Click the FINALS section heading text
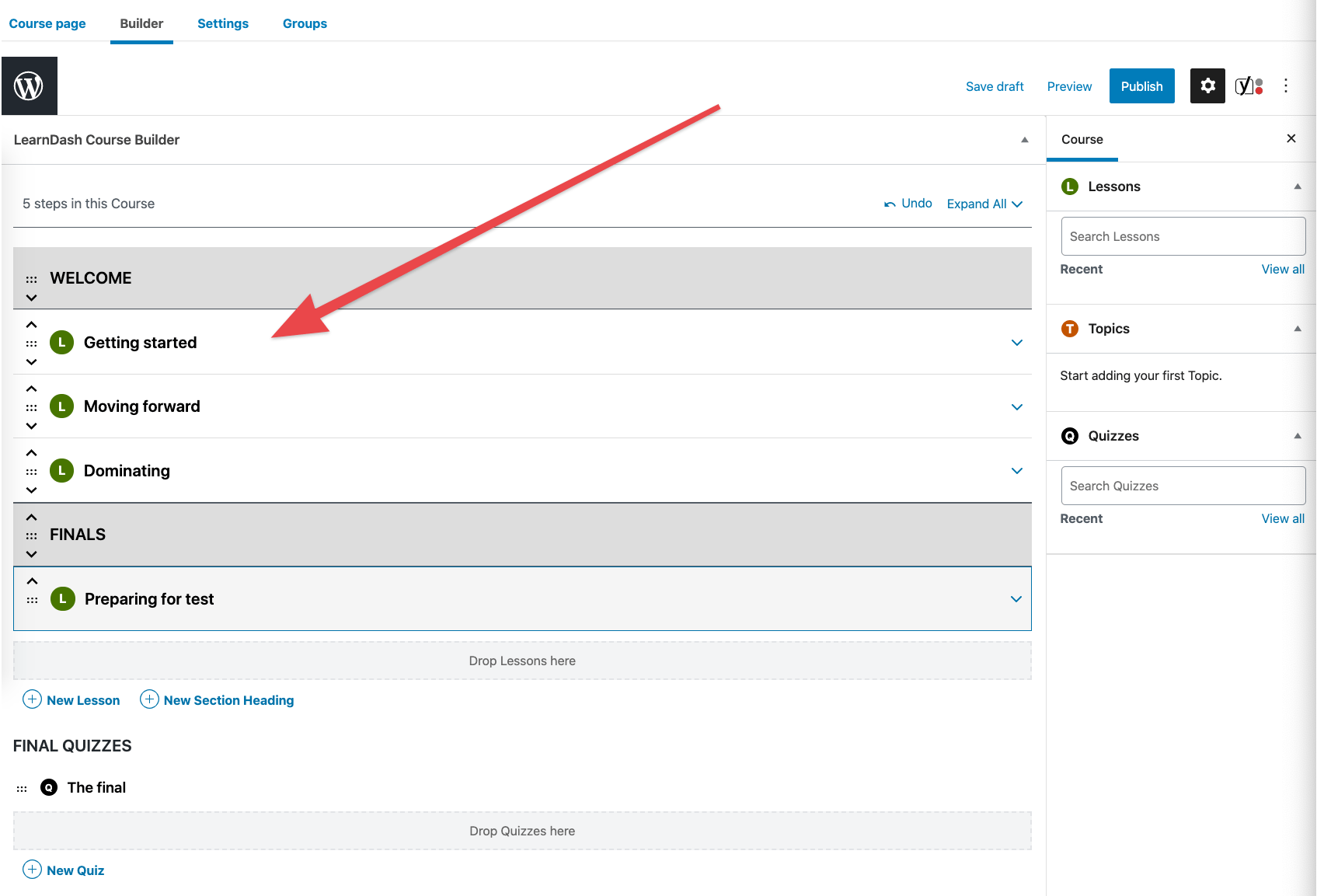This screenshot has width=1317, height=896. coord(78,535)
